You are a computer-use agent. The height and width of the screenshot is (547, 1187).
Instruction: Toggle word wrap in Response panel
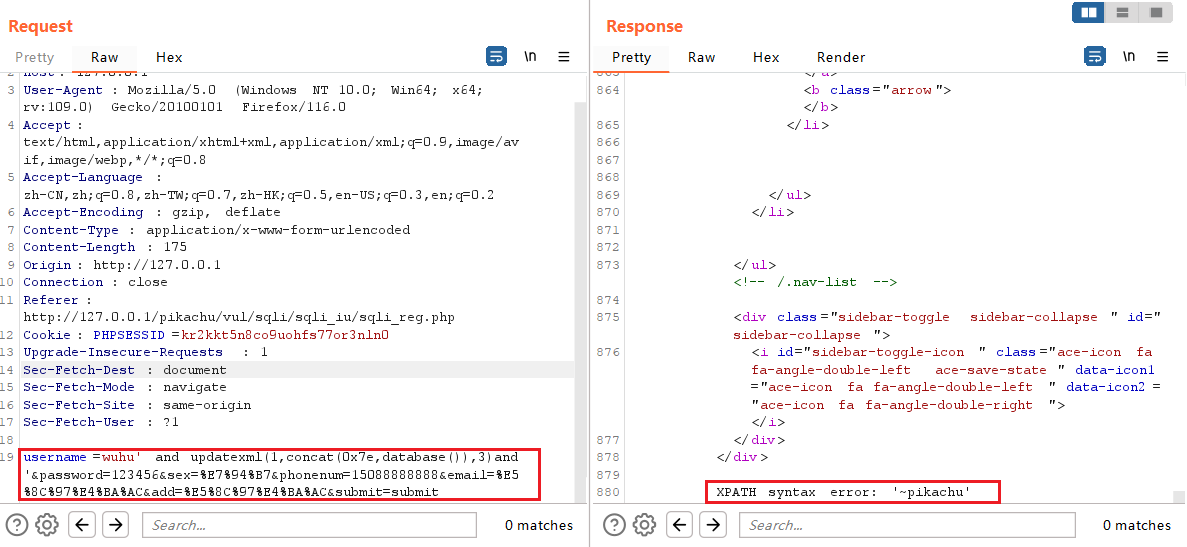[1095, 57]
